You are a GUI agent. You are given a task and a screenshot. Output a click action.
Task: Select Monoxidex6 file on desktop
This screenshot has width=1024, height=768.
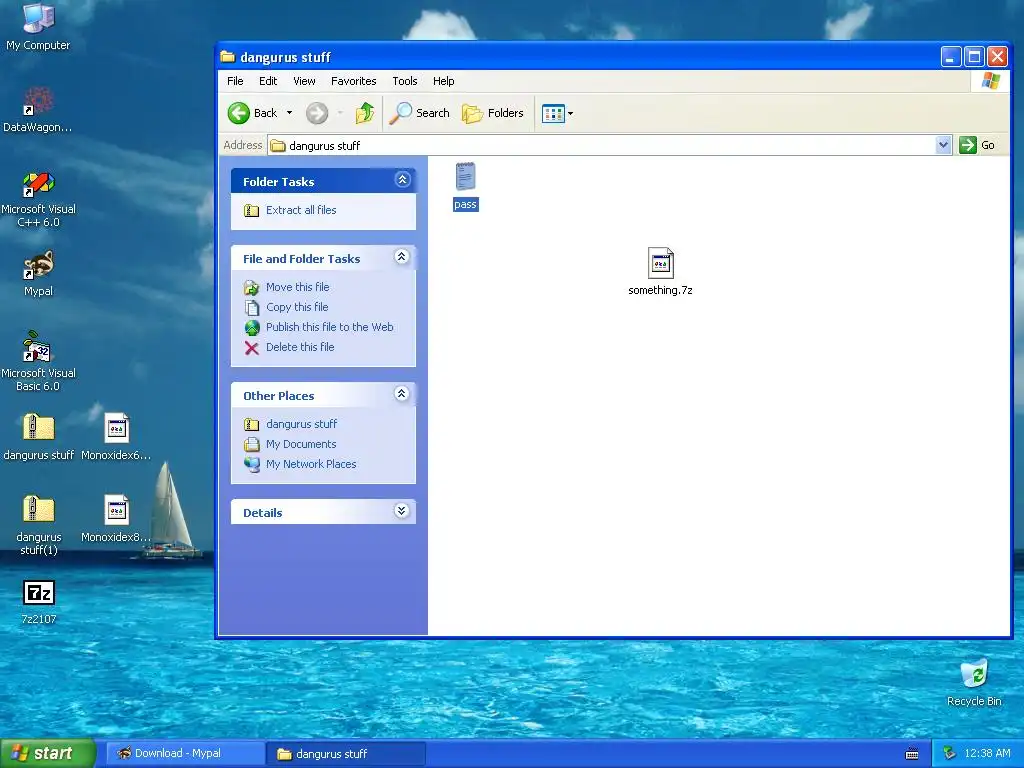point(116,428)
